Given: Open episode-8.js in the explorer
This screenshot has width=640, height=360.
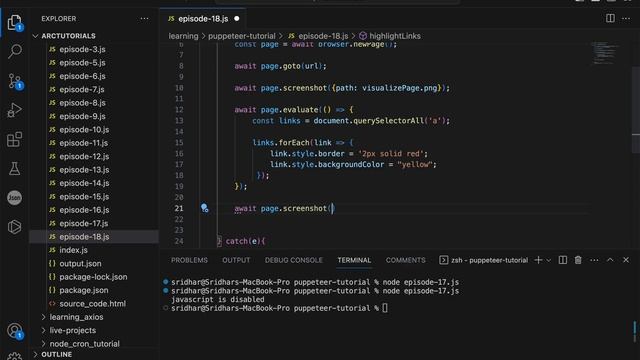Looking at the screenshot, I should (x=82, y=103).
